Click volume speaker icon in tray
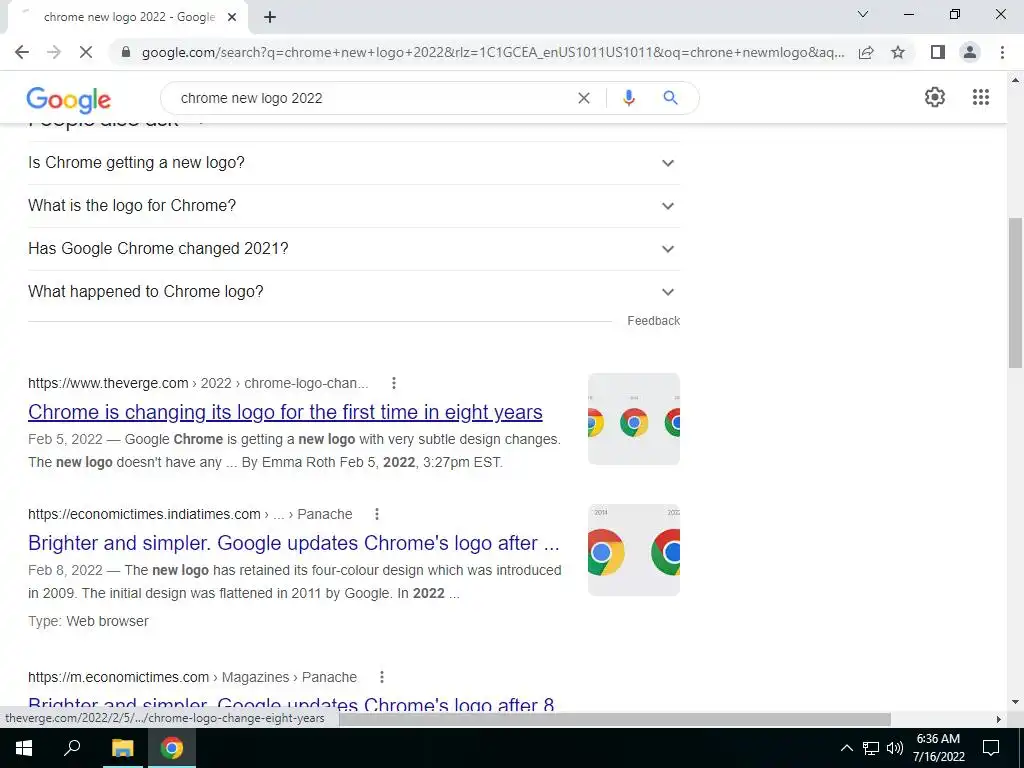Viewport: 1024px width, 768px height. [895, 748]
